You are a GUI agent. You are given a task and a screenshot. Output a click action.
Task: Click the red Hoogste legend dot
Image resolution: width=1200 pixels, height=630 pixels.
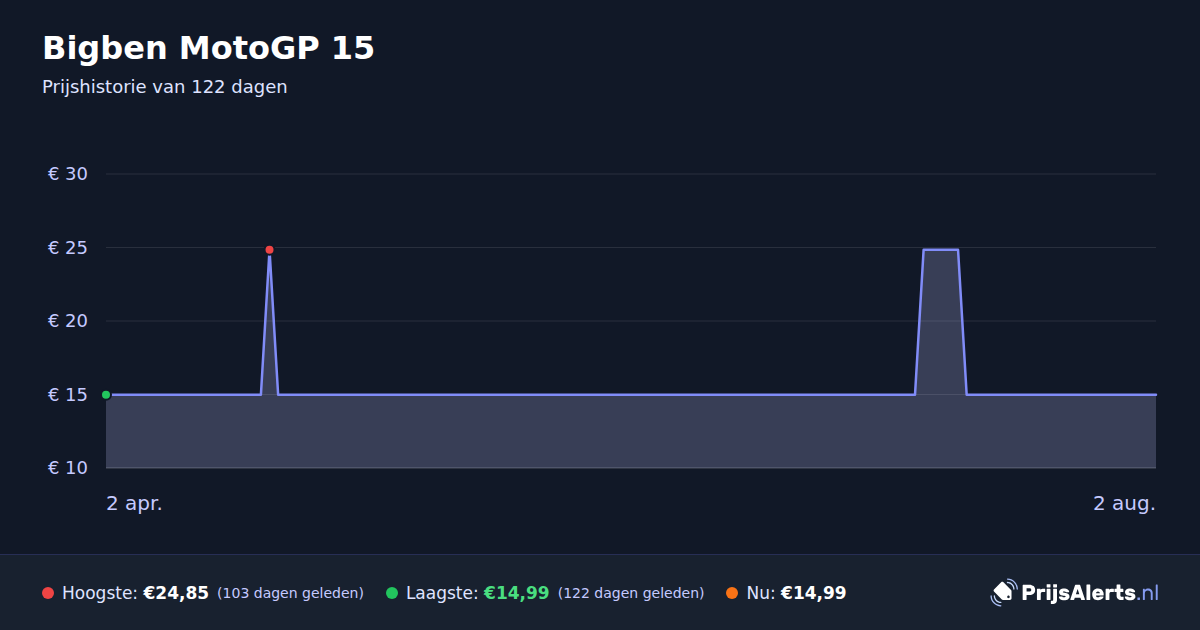pos(48,593)
